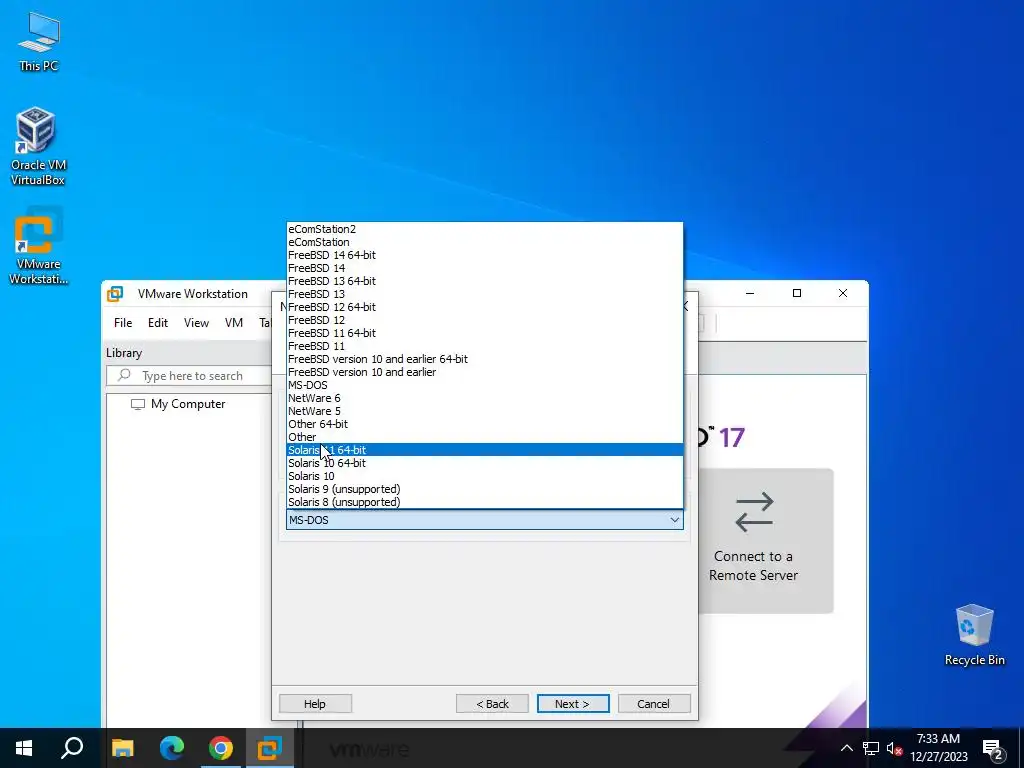Choose FreeBSD 13 option
The image size is (1024, 768).
coord(485,295)
